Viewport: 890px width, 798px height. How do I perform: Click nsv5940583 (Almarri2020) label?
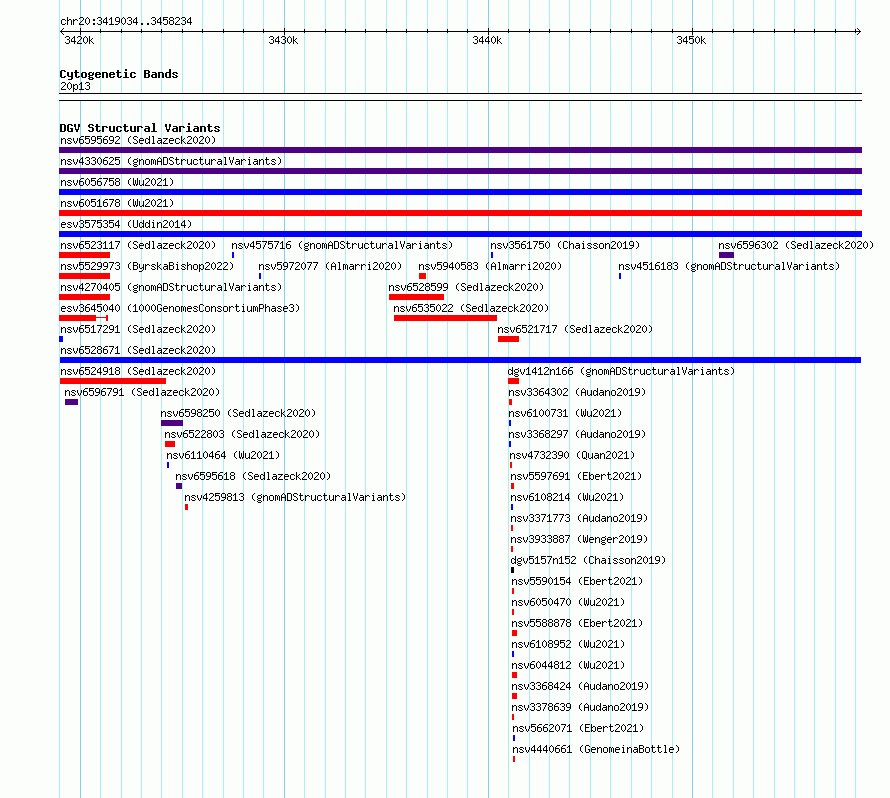[x=490, y=266]
